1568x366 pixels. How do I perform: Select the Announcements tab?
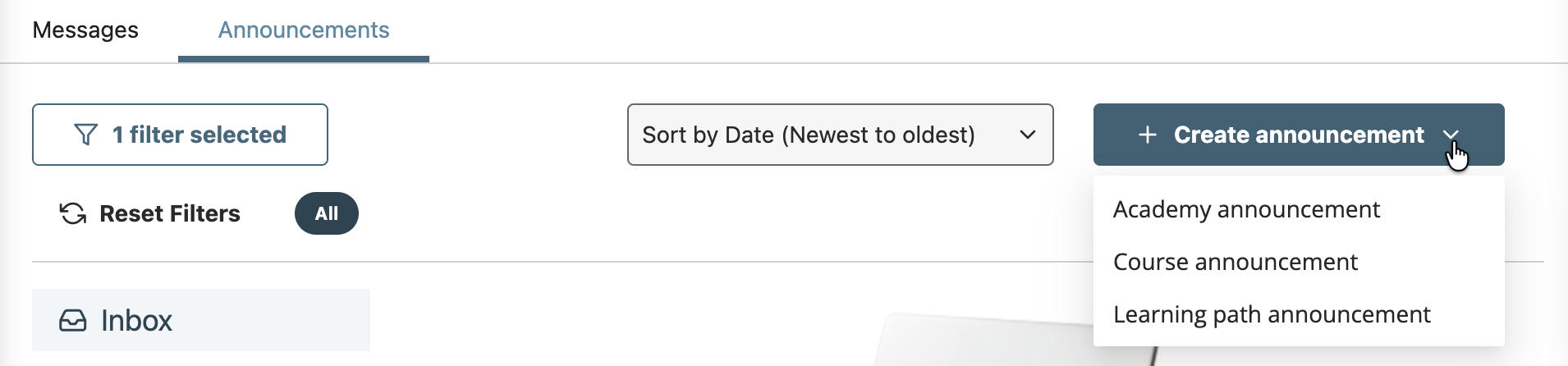pyautogui.click(x=304, y=30)
